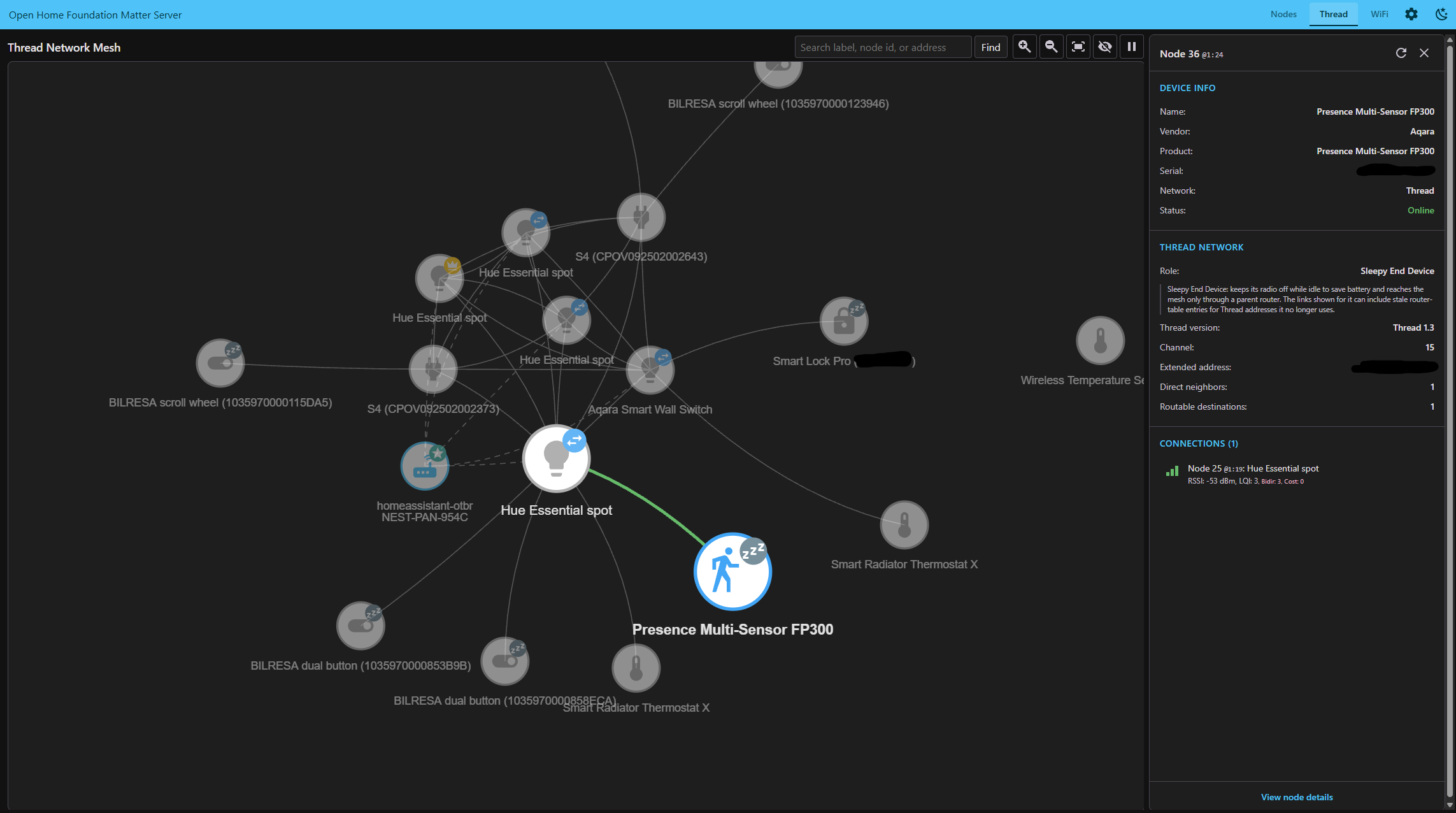
Task: Select the homeassistant-otbr border router node
Action: pos(425,466)
